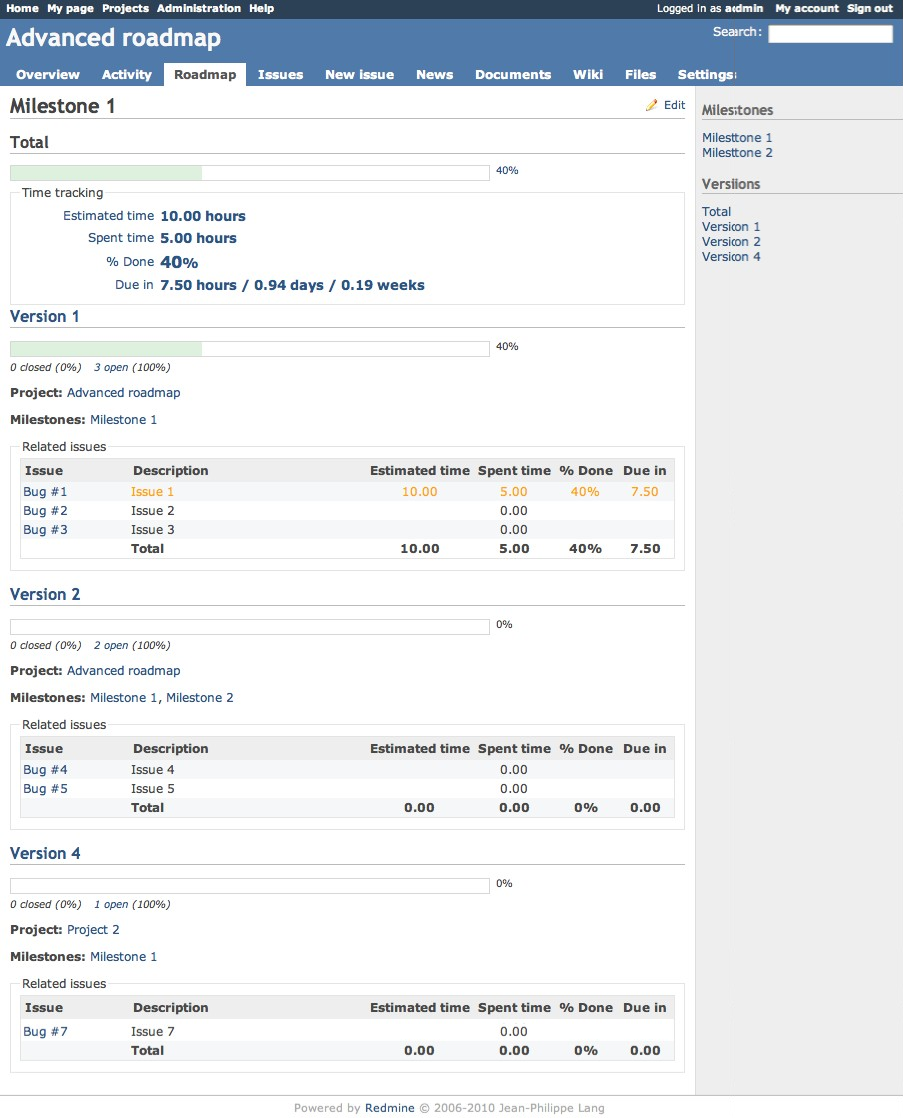Open the 3 open issues link
Viewport: 903px width, 1118px height.
pyautogui.click(x=111, y=367)
